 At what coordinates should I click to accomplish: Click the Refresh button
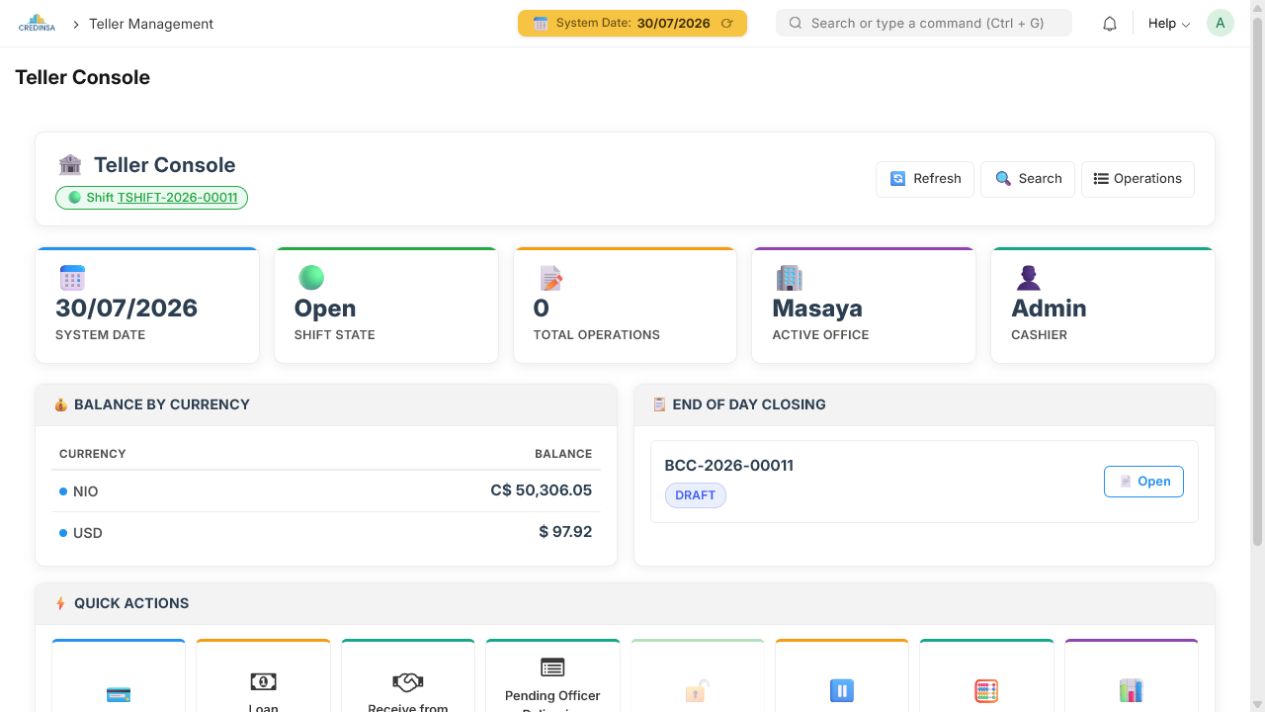(x=925, y=179)
